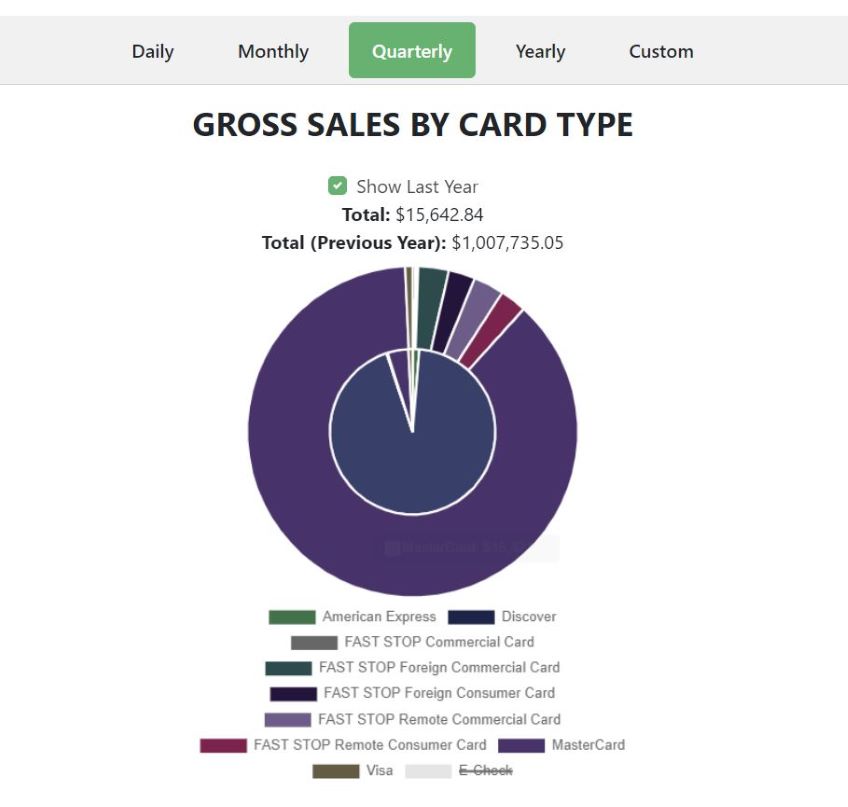
Task: Click the MasterCard legend color swatch
Action: coord(521,745)
